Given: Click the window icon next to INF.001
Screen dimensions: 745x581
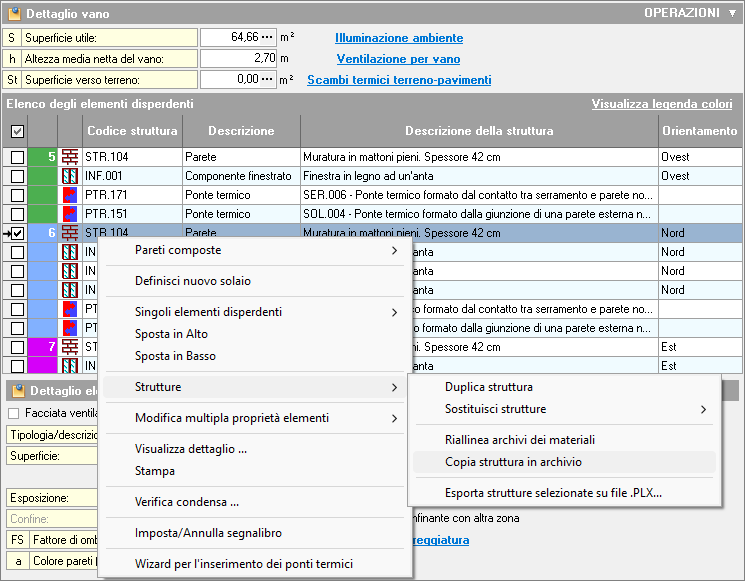Looking at the screenshot, I should tap(70, 176).
